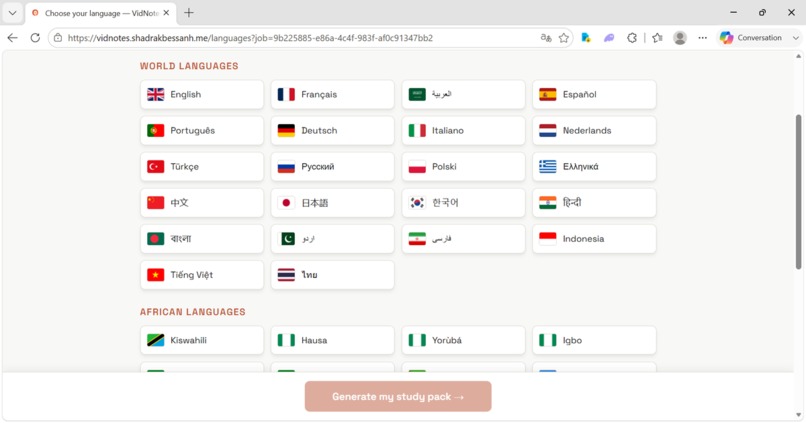Click the scrollbar down arrow
The image size is (806, 423).
[798, 415]
